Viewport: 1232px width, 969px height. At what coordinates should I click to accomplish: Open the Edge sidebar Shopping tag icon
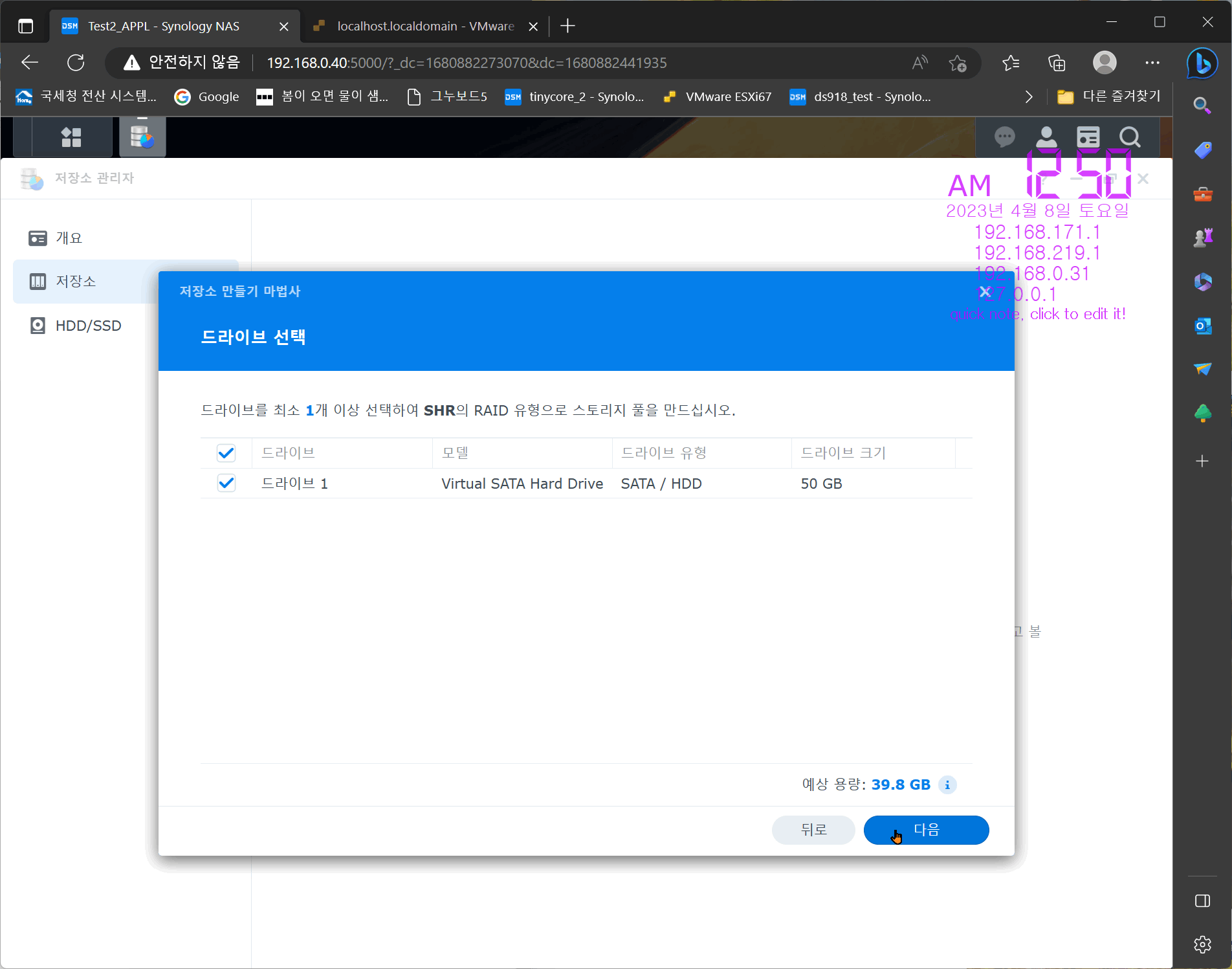(x=1202, y=150)
